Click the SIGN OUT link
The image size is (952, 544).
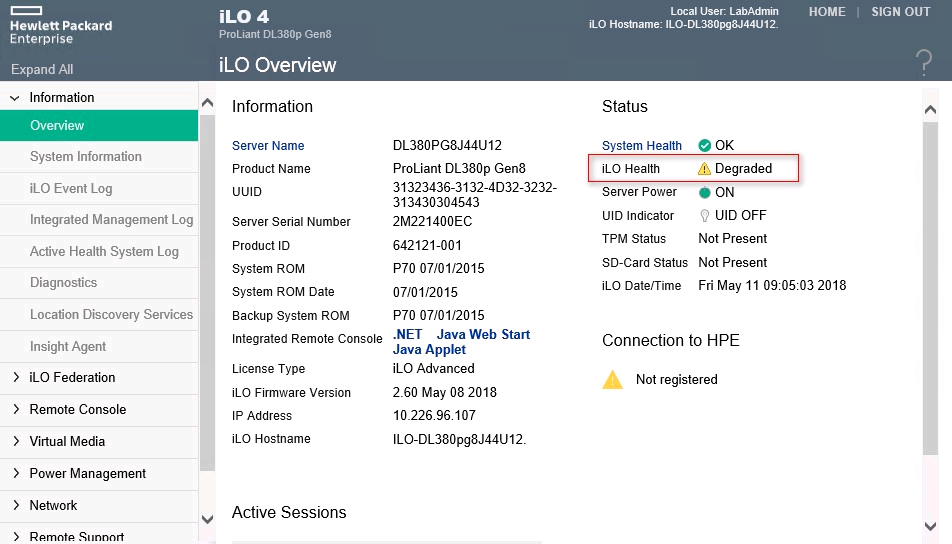900,12
